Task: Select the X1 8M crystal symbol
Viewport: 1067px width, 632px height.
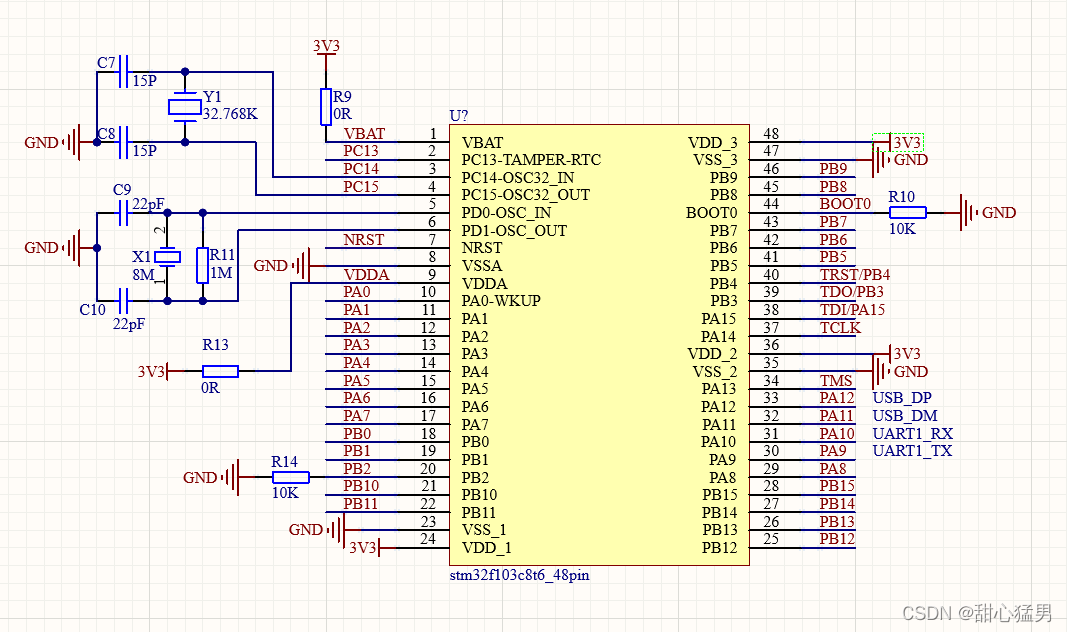Action: pyautogui.click(x=167, y=257)
